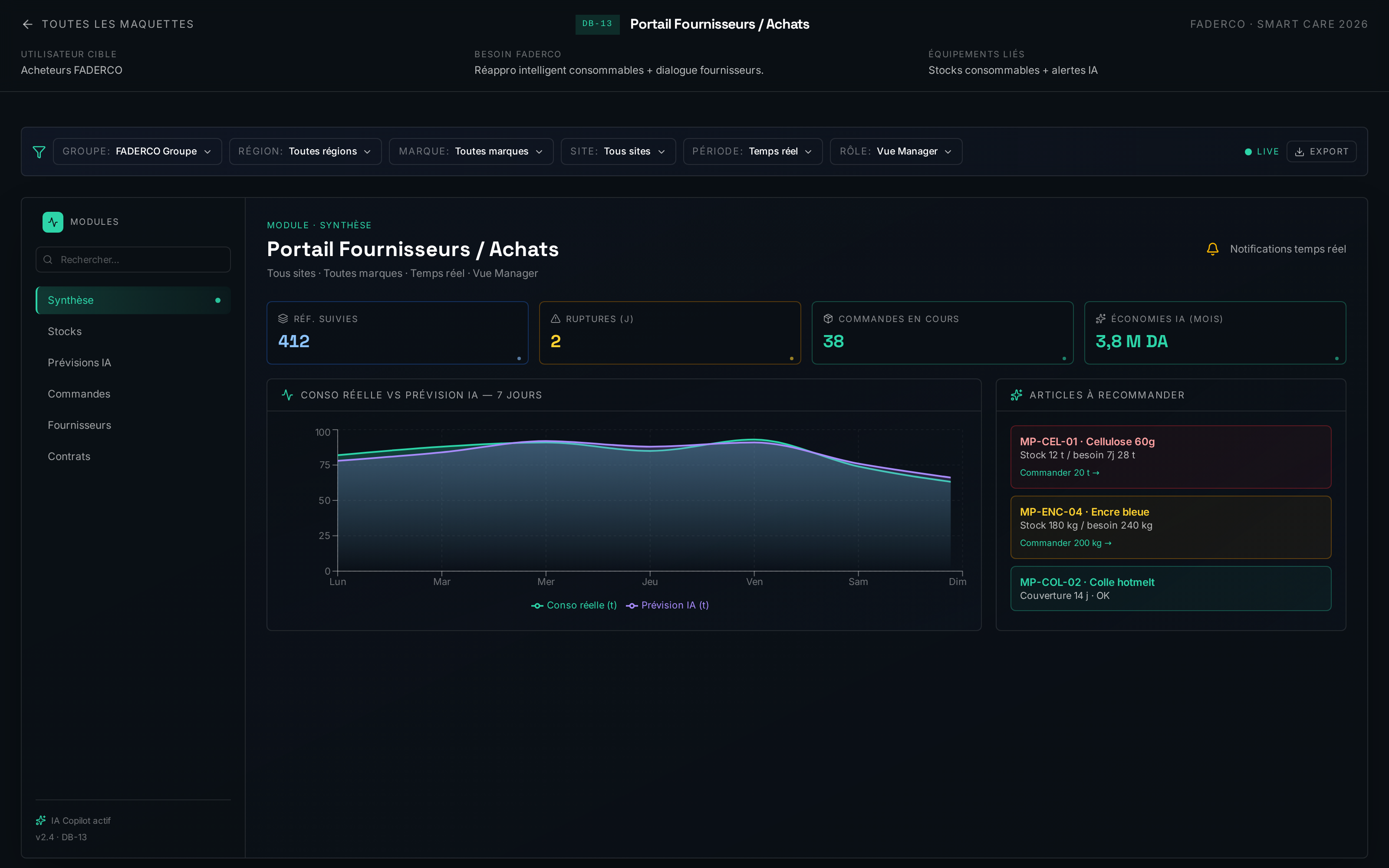
Task: Click the DB-13 badge
Action: 597,24
